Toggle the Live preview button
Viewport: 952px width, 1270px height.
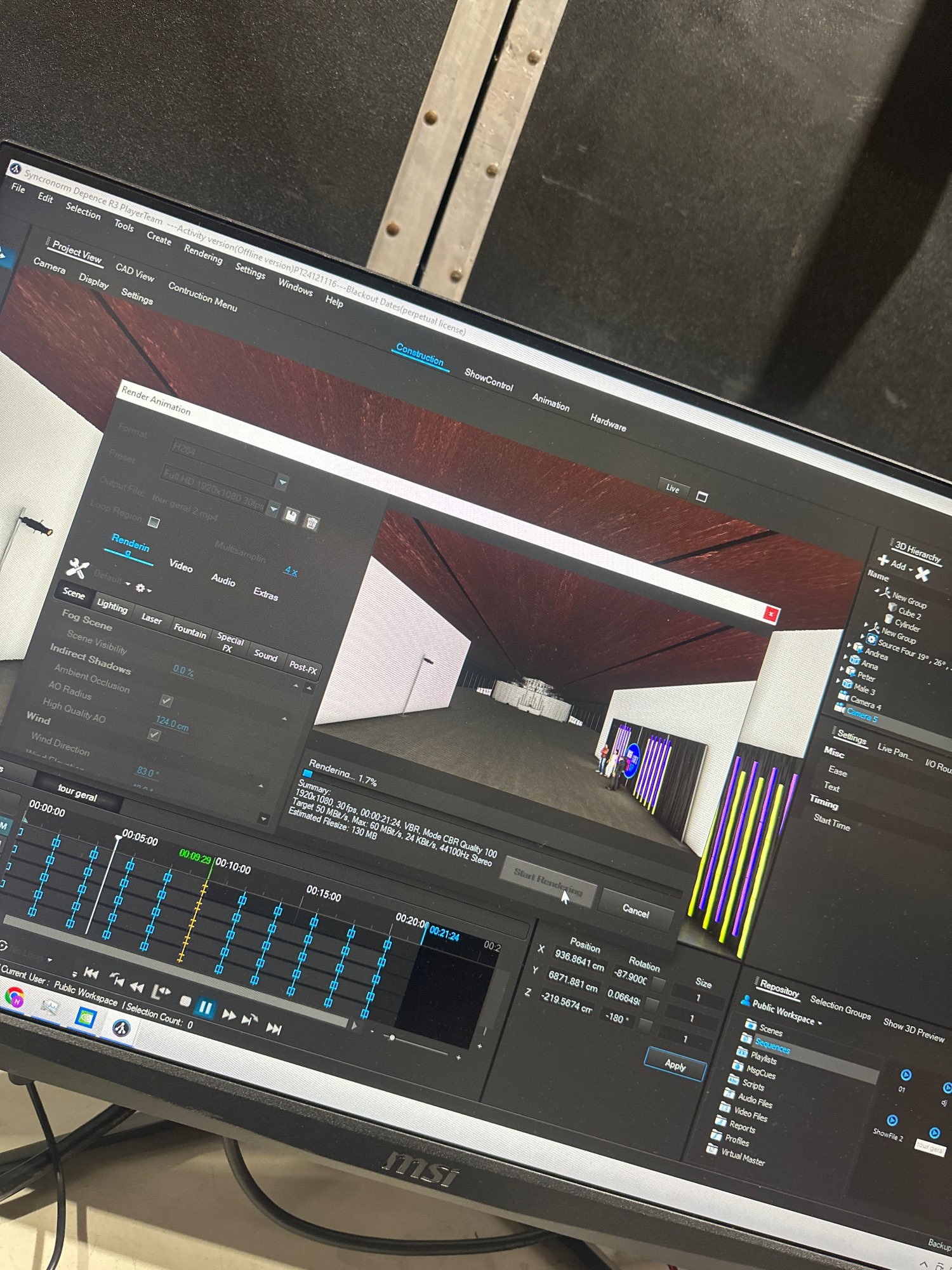point(673,488)
